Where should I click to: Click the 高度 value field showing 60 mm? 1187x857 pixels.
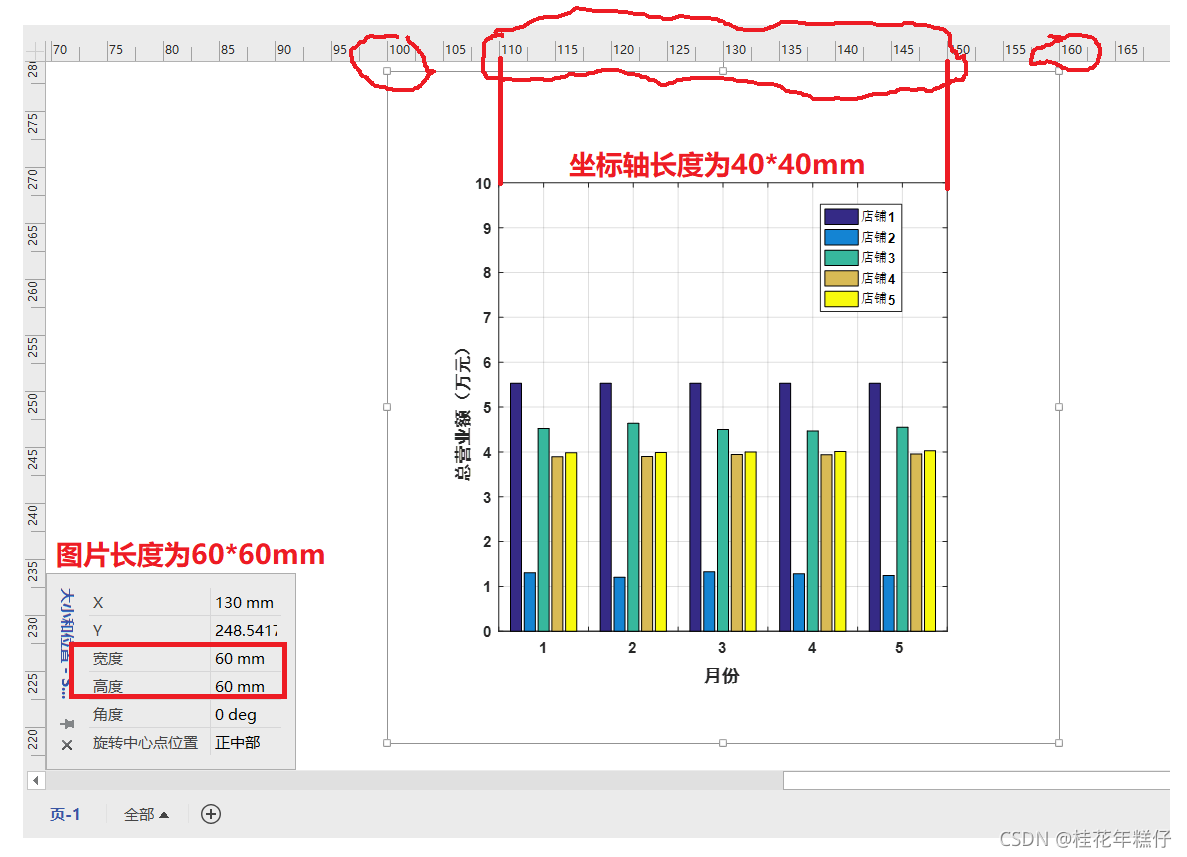click(245, 686)
